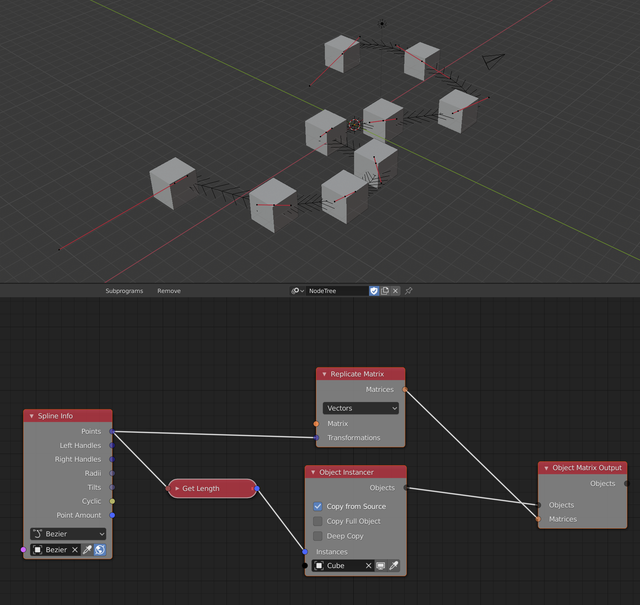The height and width of the screenshot is (605, 640).
Task: Duplicate the NodeTree with copy icon
Action: 384,291
